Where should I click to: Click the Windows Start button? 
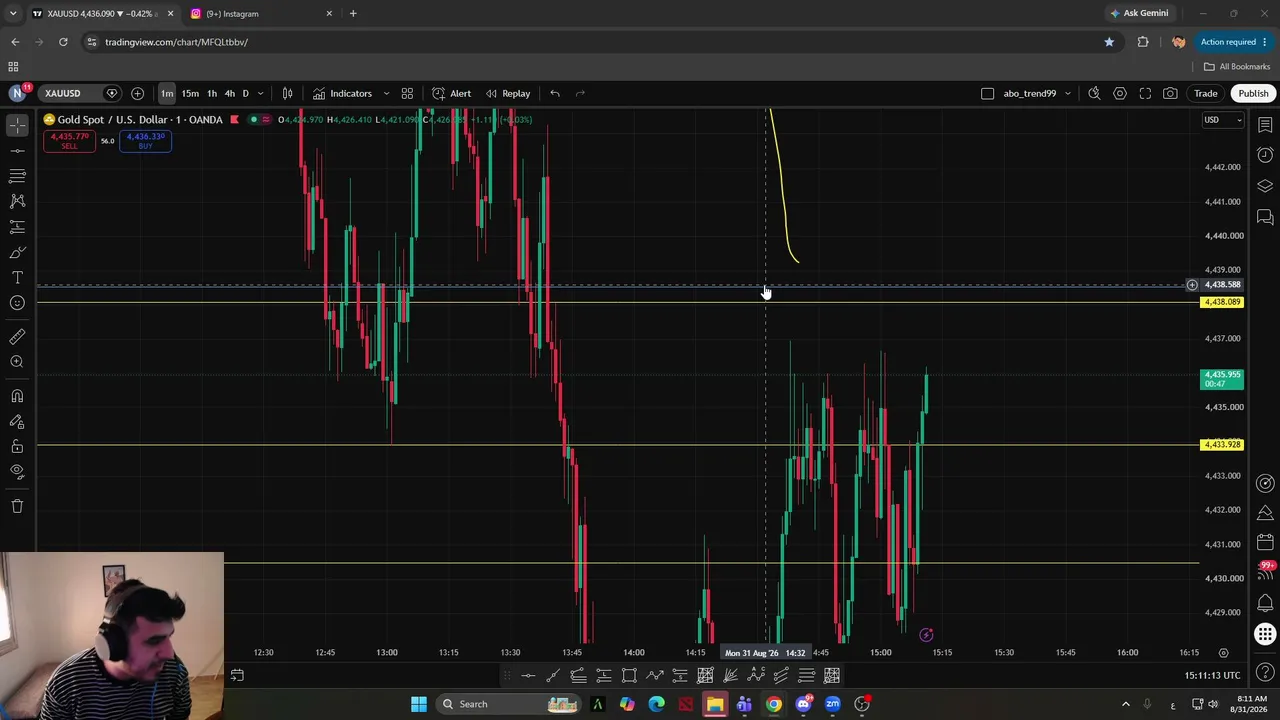(x=419, y=704)
